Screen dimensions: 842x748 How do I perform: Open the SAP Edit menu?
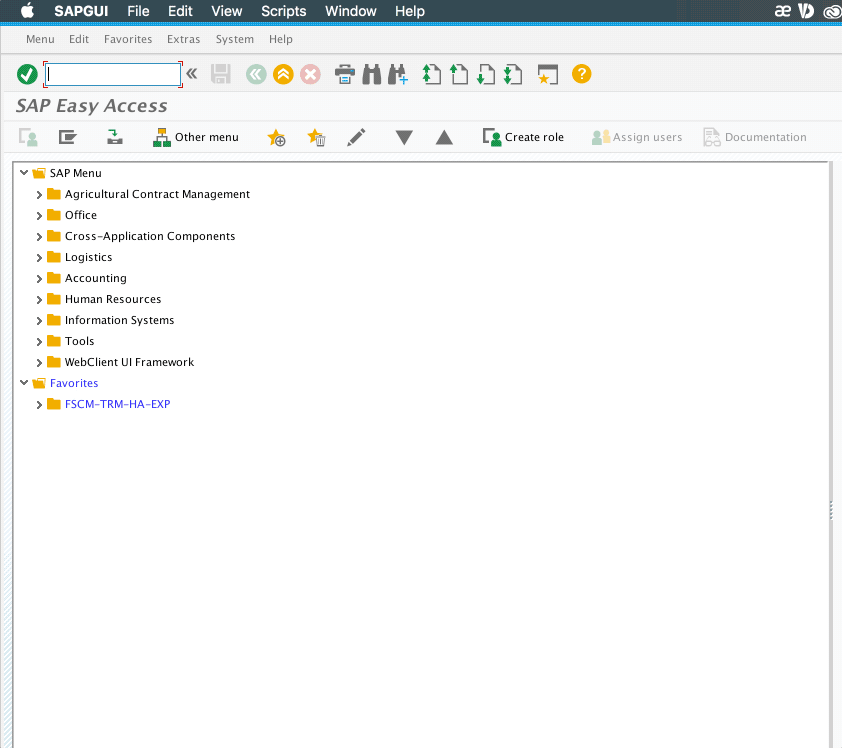point(79,39)
